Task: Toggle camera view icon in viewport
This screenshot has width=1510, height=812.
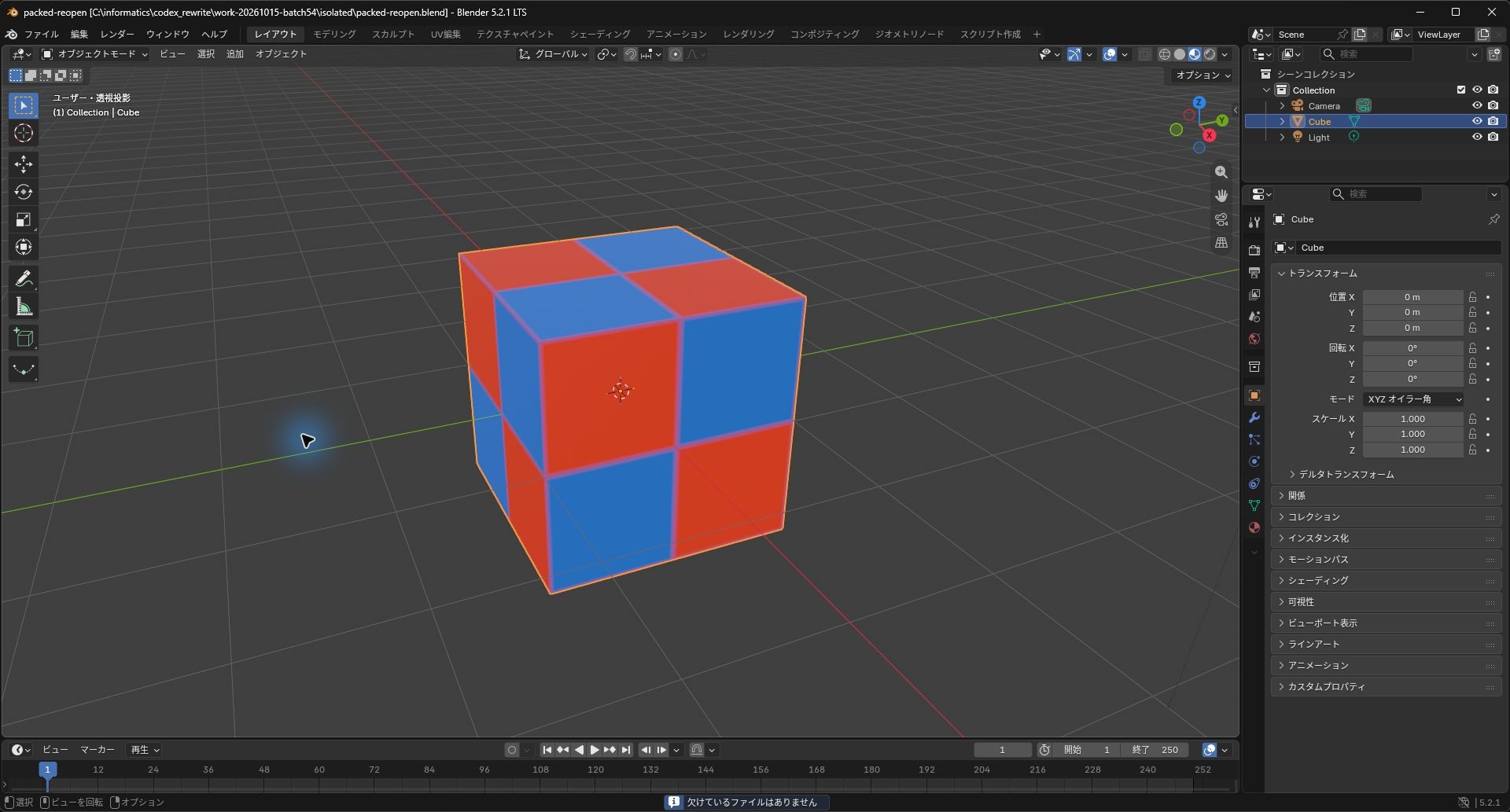Action: tap(1221, 219)
